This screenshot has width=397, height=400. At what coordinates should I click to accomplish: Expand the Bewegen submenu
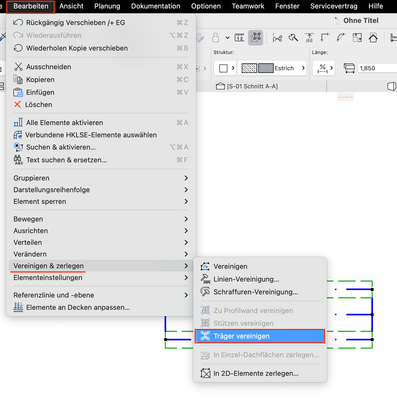click(100, 219)
